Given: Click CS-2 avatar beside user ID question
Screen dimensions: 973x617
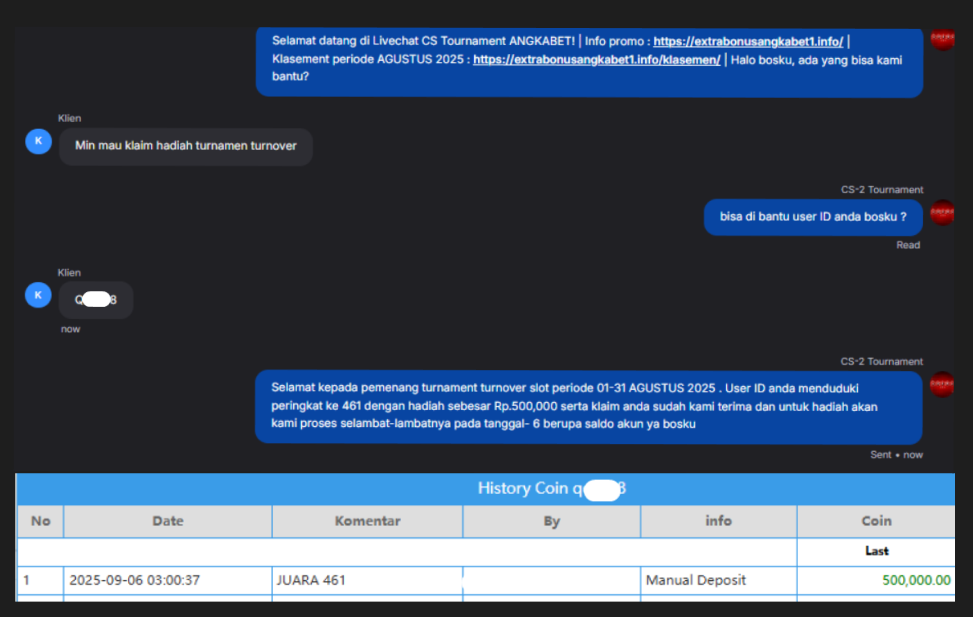Looking at the screenshot, I should [x=942, y=213].
